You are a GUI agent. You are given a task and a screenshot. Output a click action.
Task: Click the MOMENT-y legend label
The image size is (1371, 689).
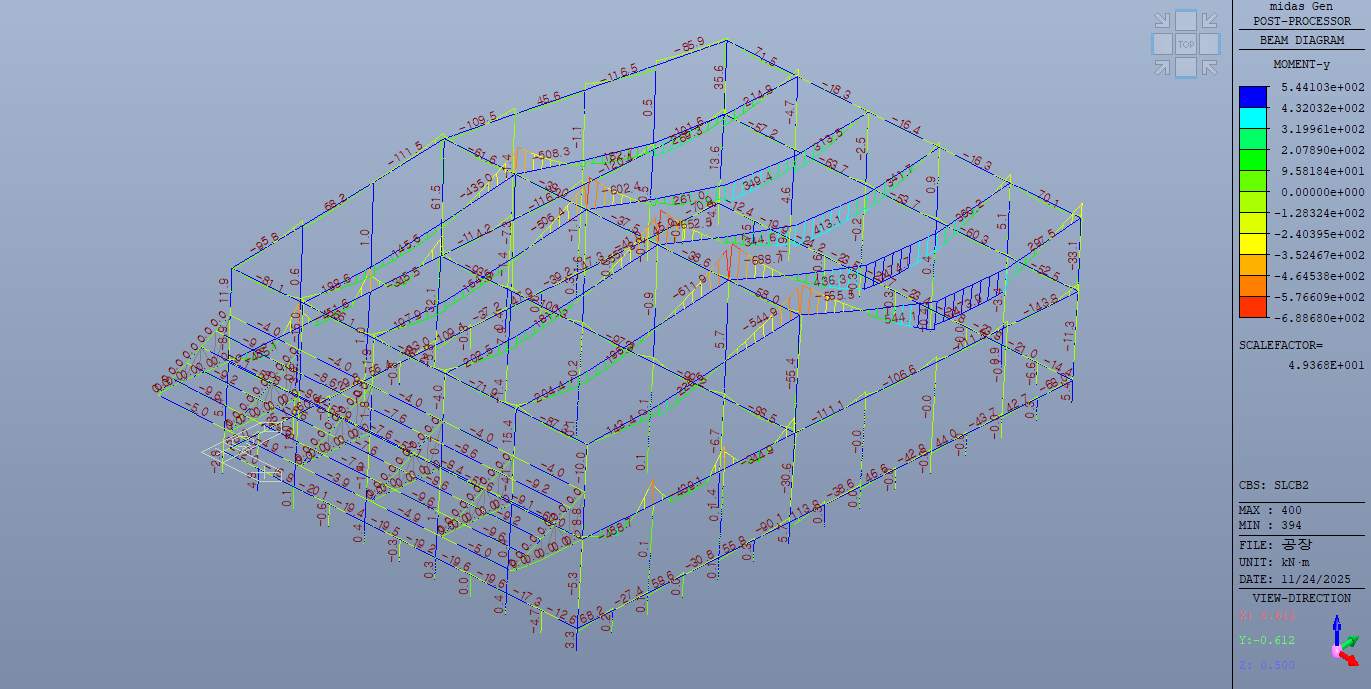(x=1300, y=64)
